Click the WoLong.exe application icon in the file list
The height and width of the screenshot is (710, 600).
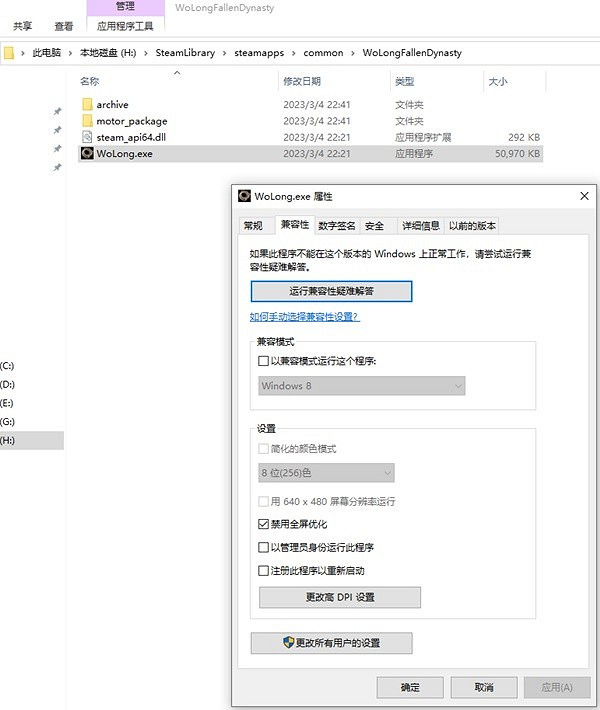87,154
